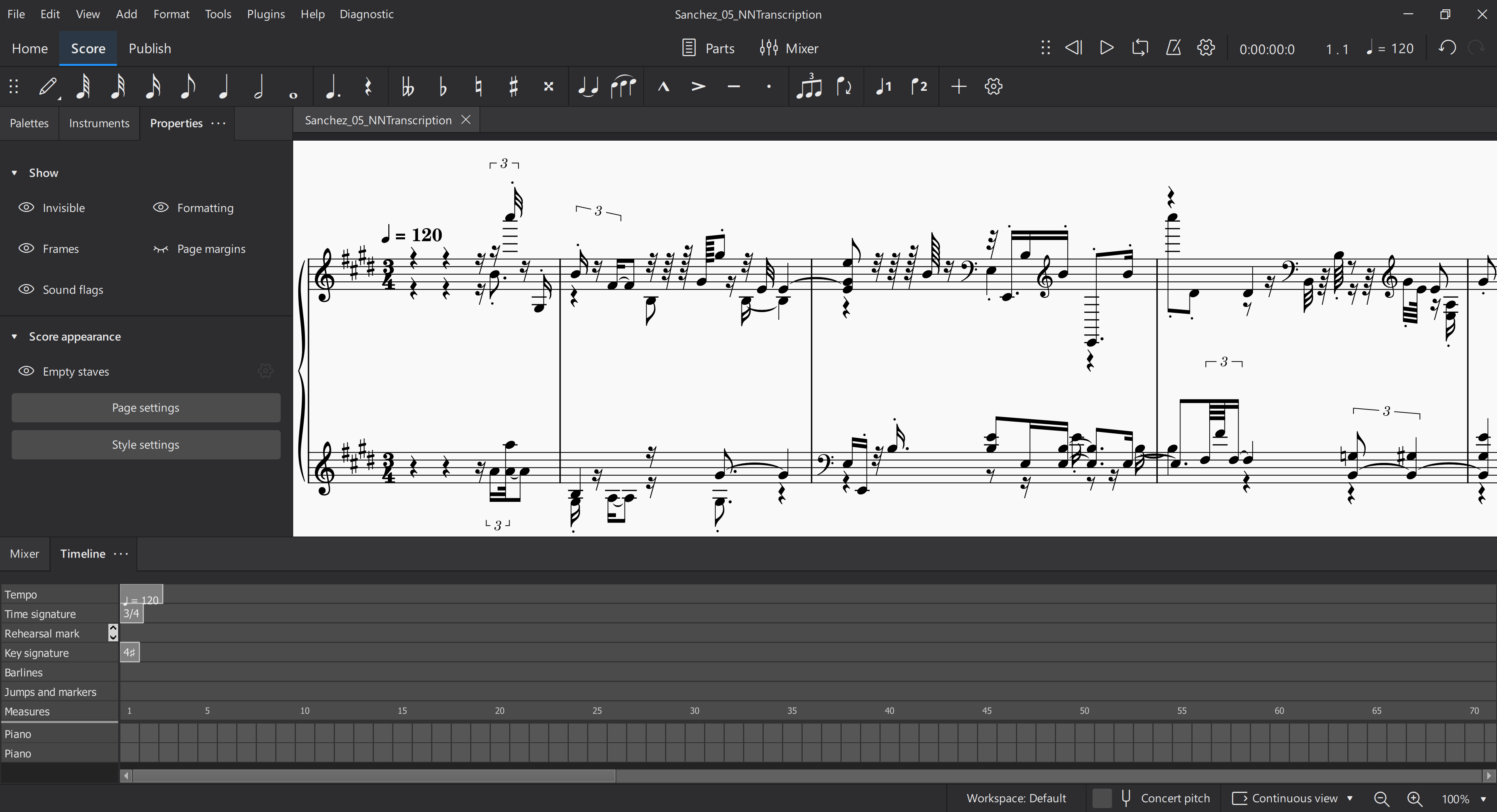Open the Continuous view dropdown
The width and height of the screenshot is (1497, 812).
coord(1294,798)
